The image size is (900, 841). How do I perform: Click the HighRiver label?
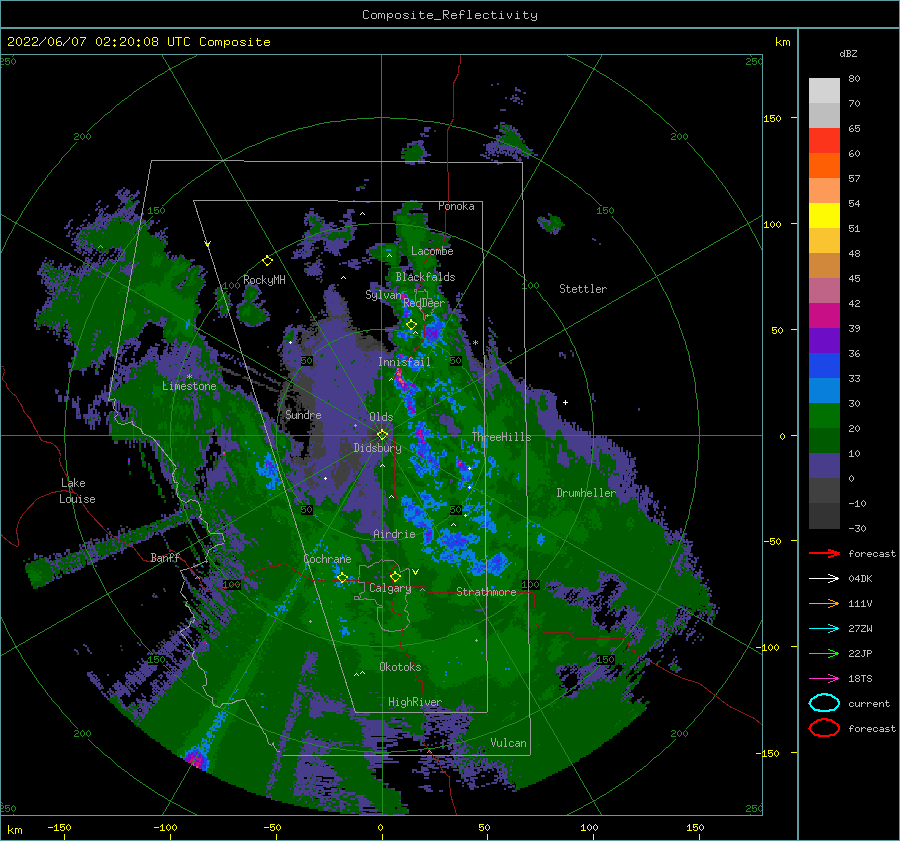pos(415,702)
